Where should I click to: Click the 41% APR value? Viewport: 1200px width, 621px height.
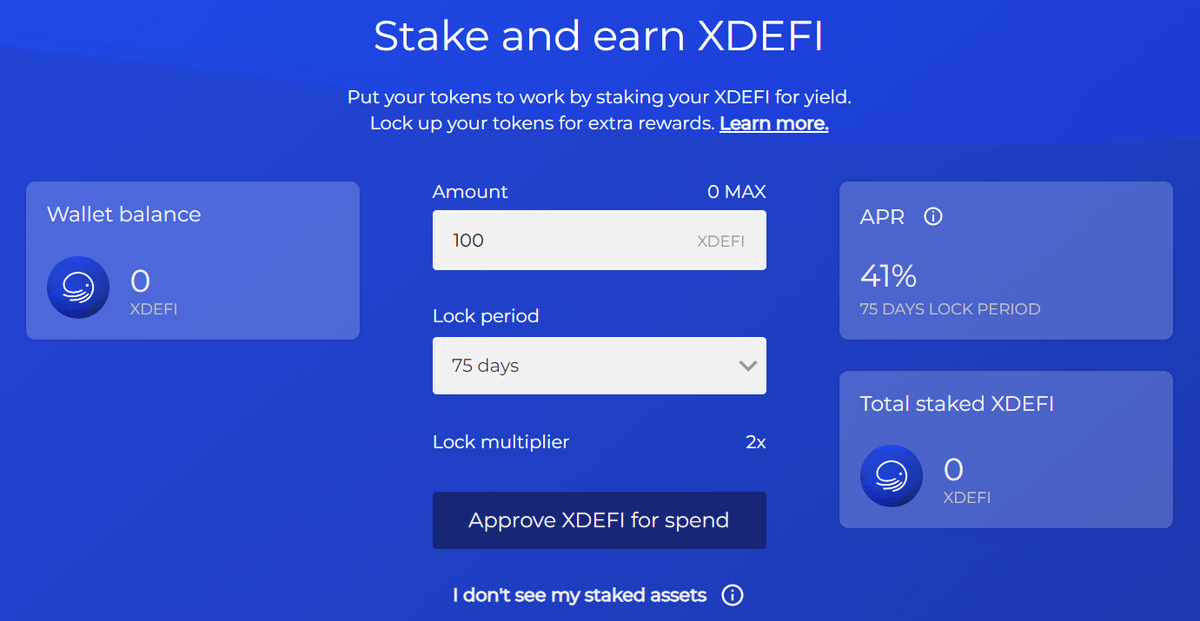[x=888, y=276]
